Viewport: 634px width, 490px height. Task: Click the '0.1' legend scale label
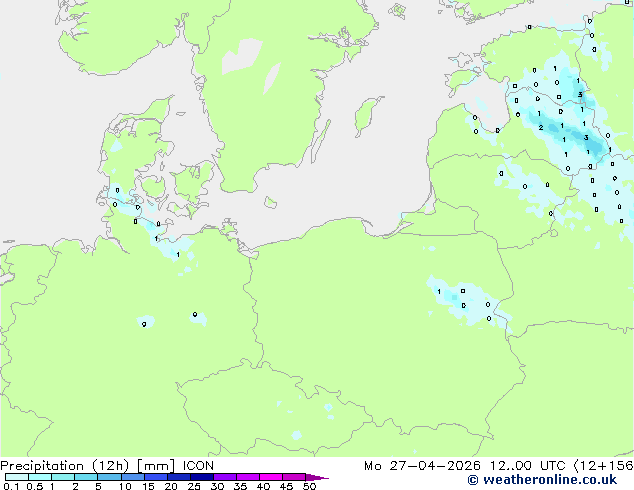coord(11,486)
